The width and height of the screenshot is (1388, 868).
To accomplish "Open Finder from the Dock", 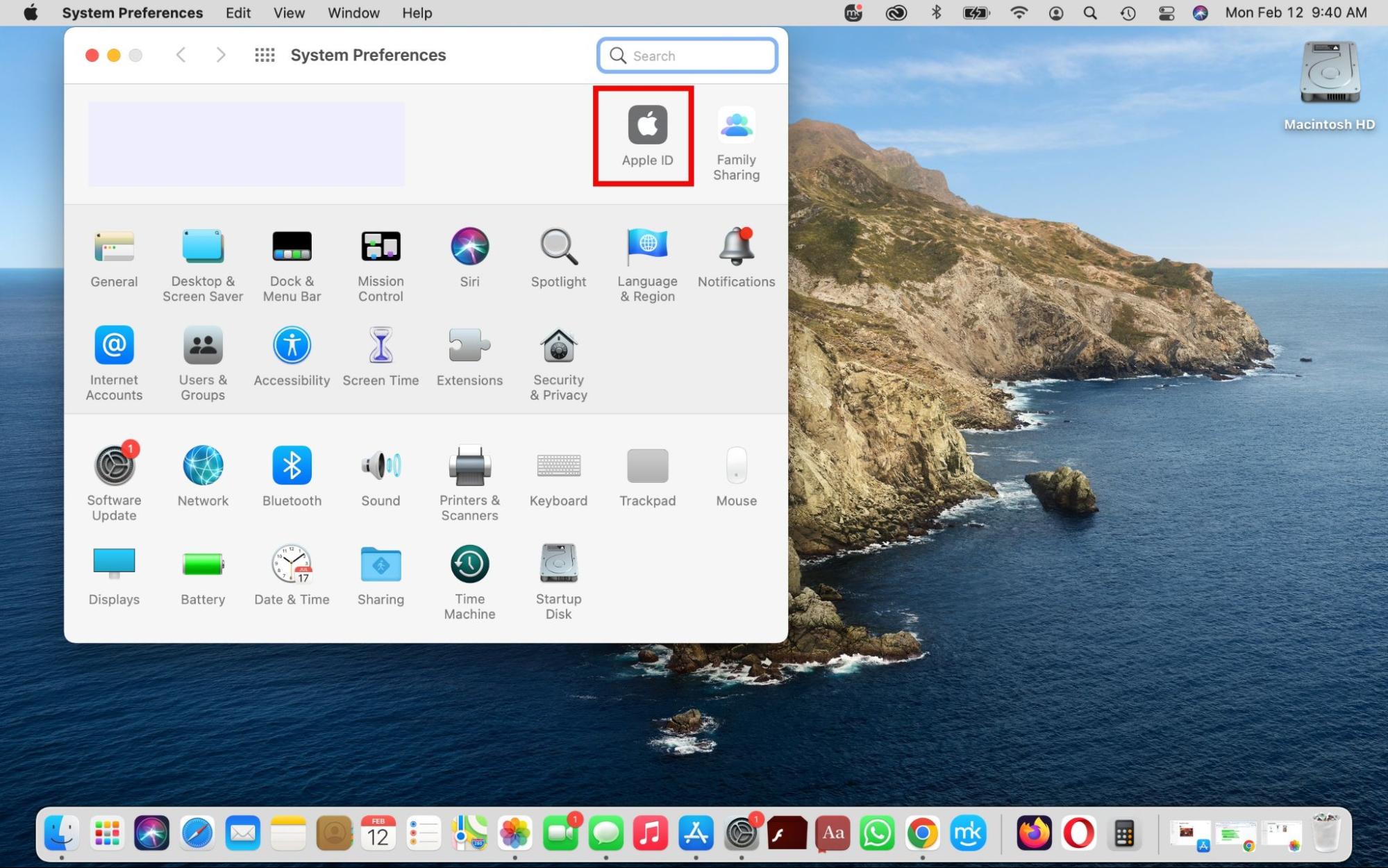I will pyautogui.click(x=61, y=833).
